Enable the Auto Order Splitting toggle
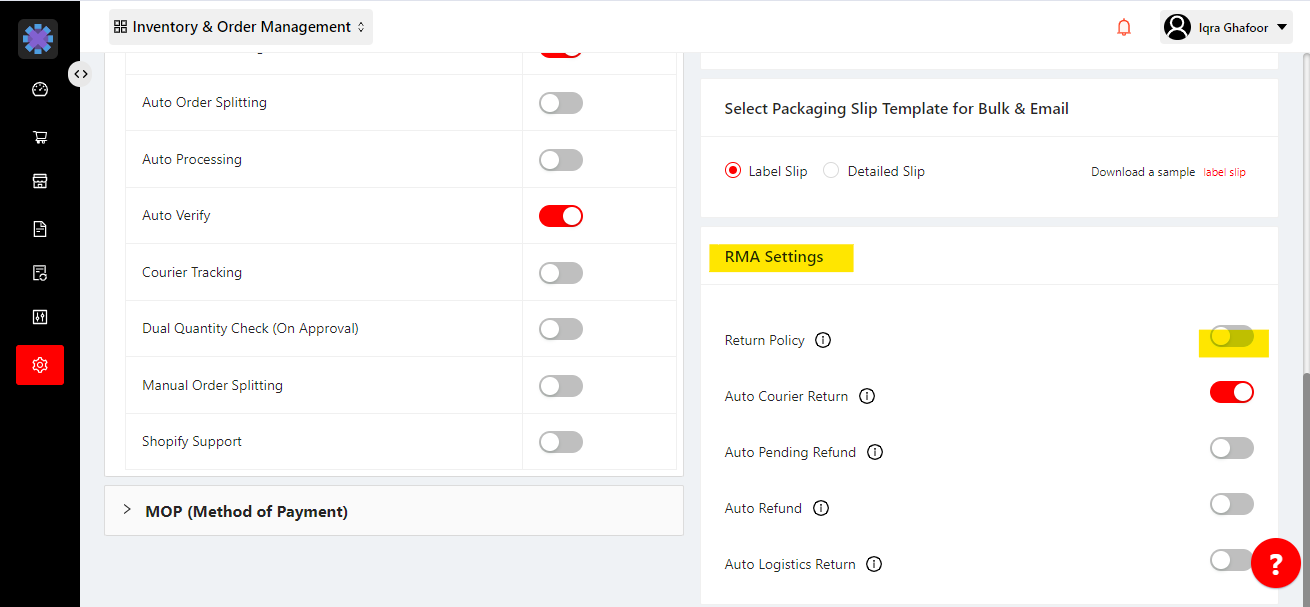The width and height of the screenshot is (1310, 607). point(560,103)
